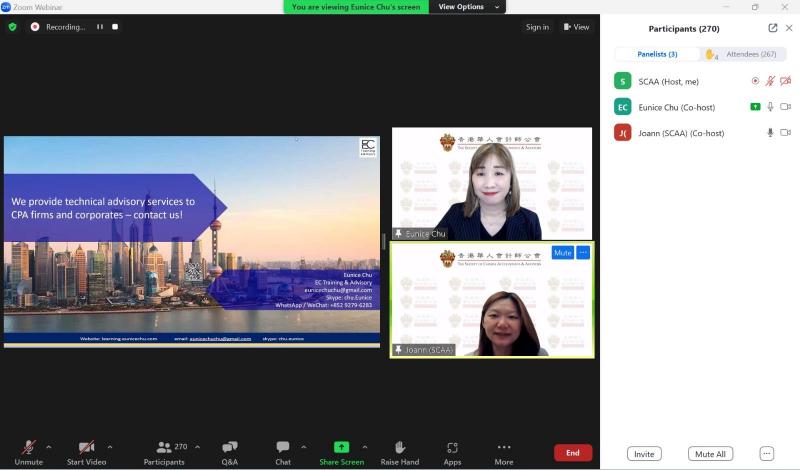Open Apps from the toolbar
This screenshot has width=800, height=470.
coord(452,453)
